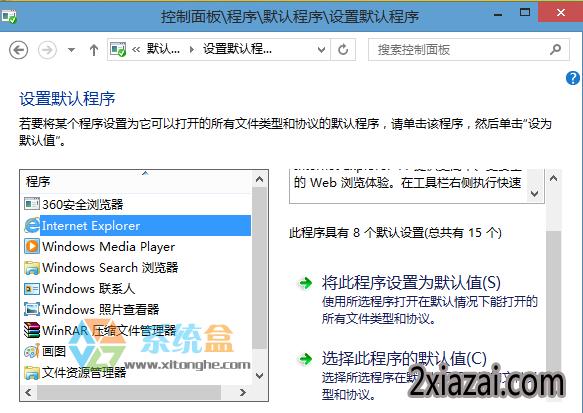Open the address bar history dropdown

click(x=321, y=49)
